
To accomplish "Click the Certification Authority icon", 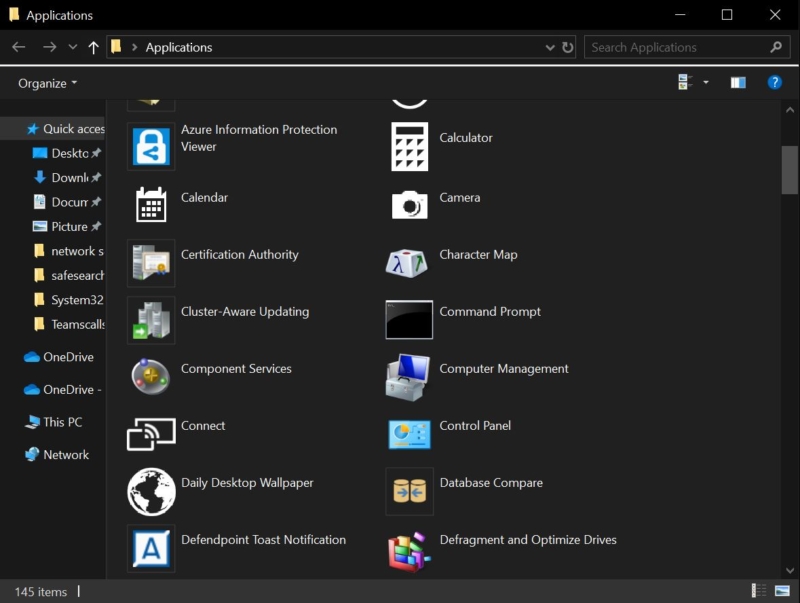I will (151, 263).
